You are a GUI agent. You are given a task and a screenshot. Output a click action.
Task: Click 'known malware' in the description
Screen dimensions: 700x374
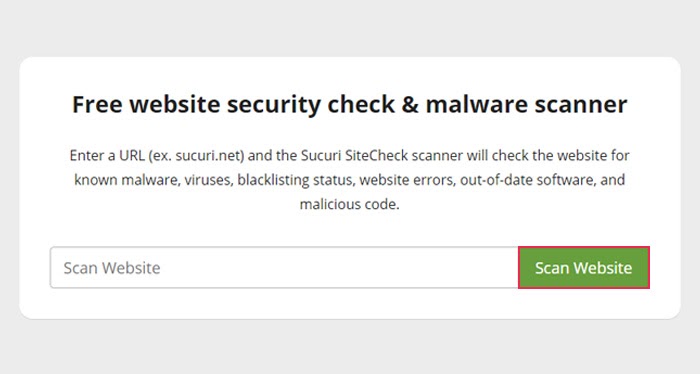pyautogui.click(x=126, y=180)
